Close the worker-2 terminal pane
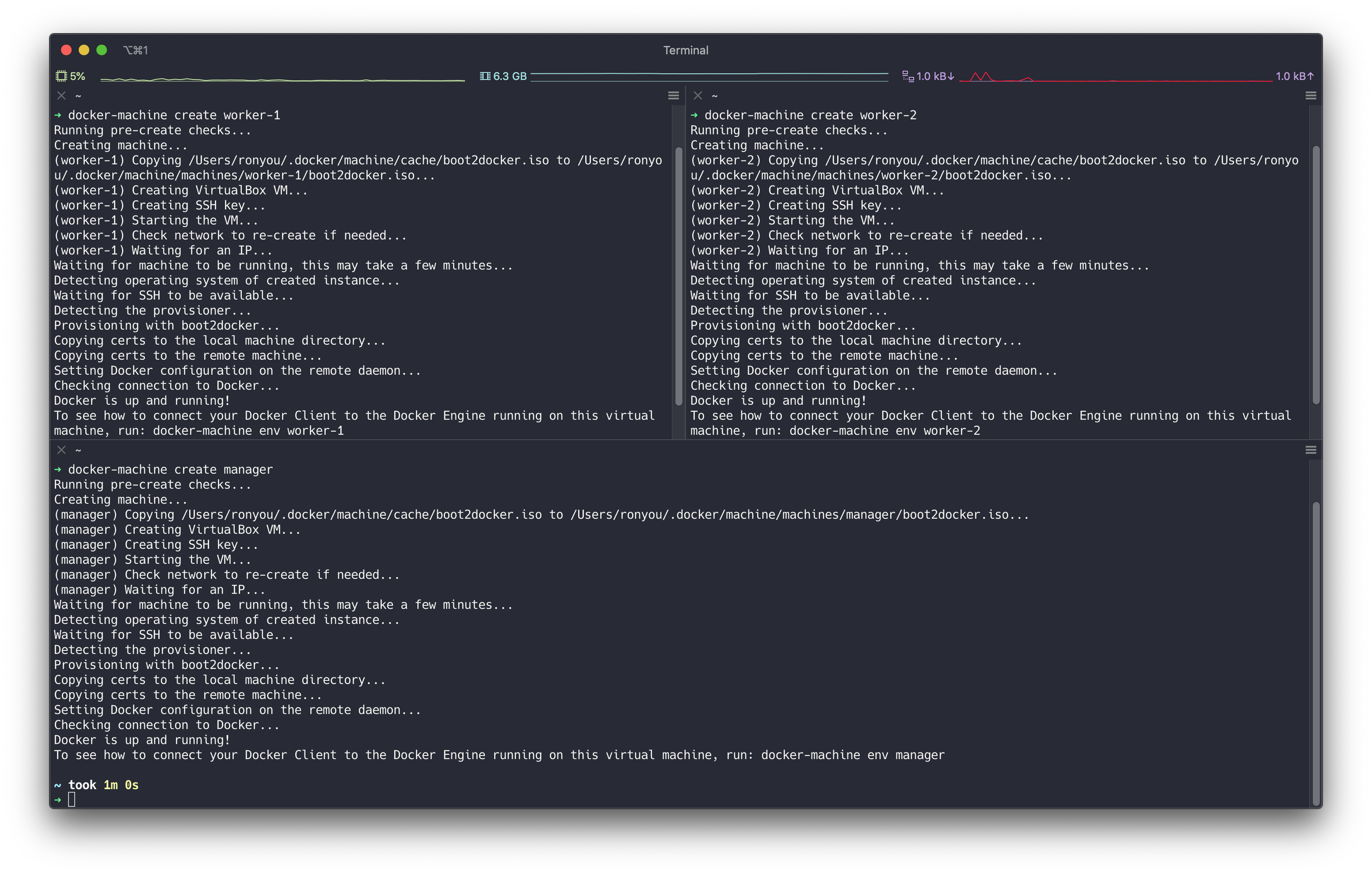Screen dimensions: 1372x874 (697, 96)
